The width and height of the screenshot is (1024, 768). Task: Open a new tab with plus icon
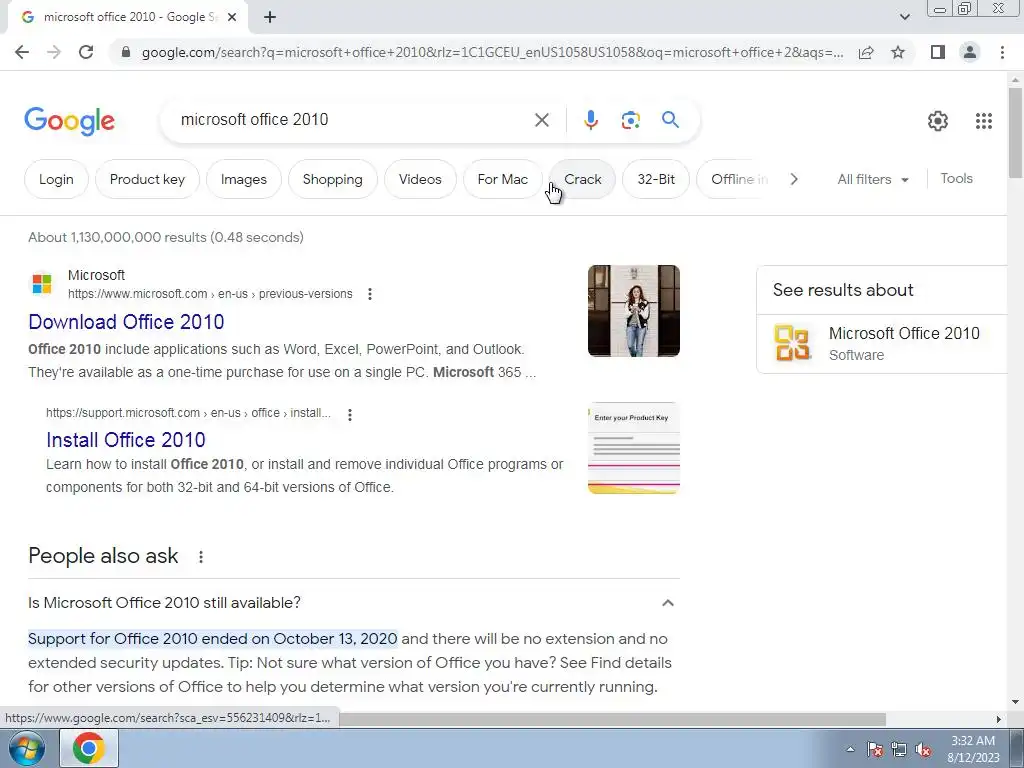pyautogui.click(x=270, y=17)
